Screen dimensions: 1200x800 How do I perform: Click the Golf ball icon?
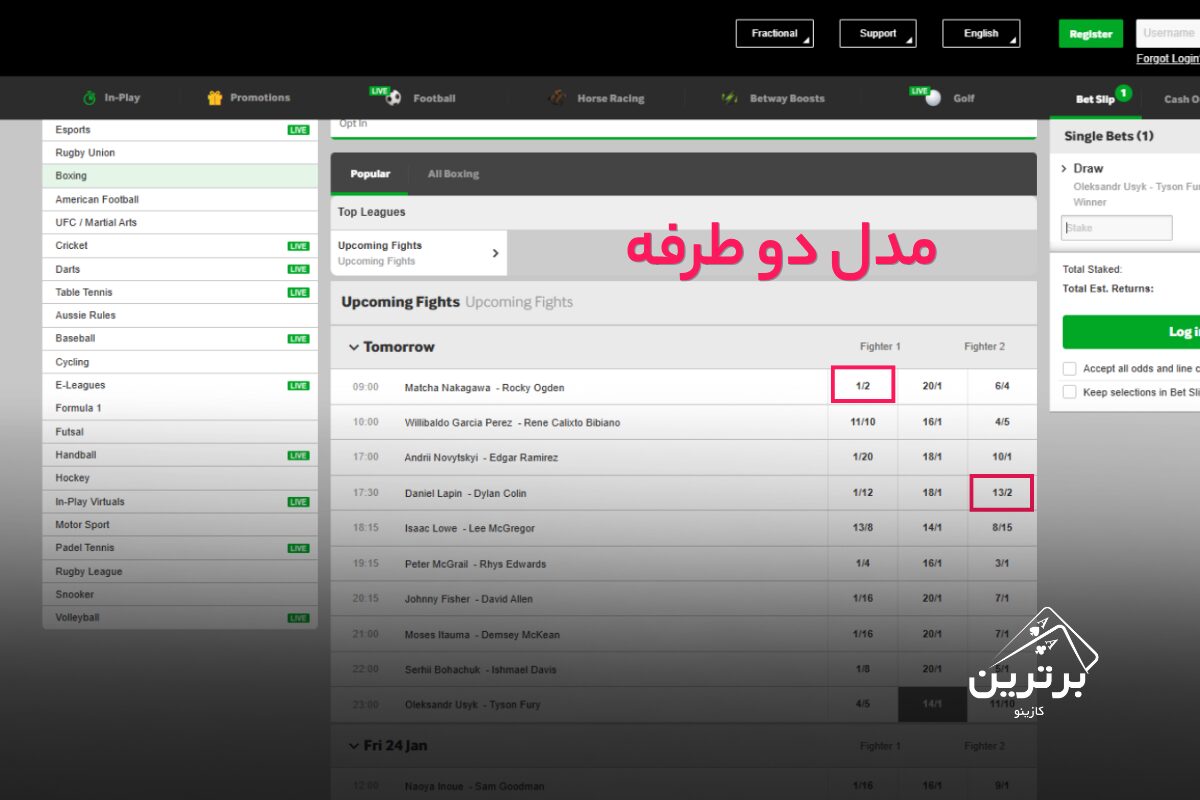tap(933, 98)
